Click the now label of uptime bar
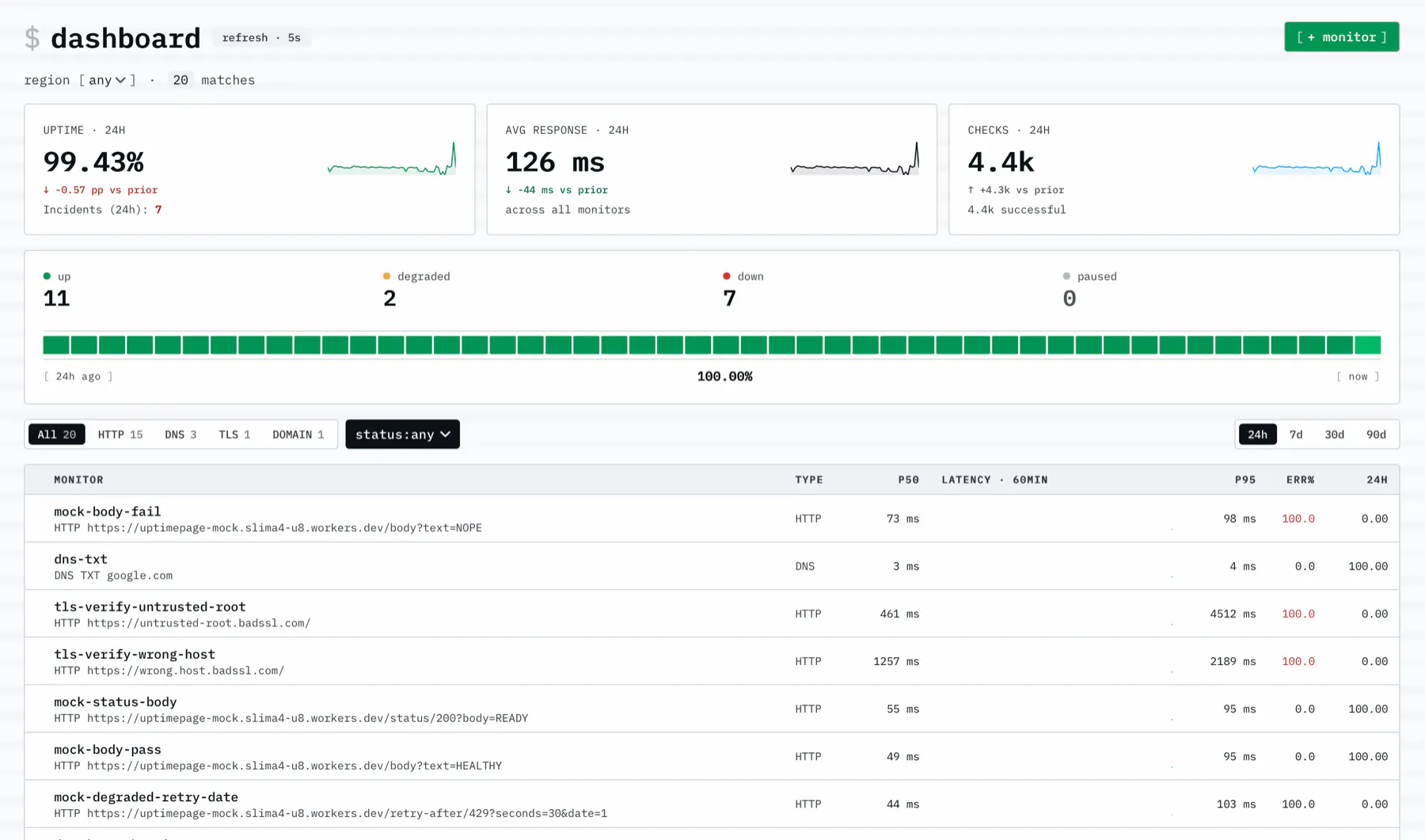 tap(1358, 376)
